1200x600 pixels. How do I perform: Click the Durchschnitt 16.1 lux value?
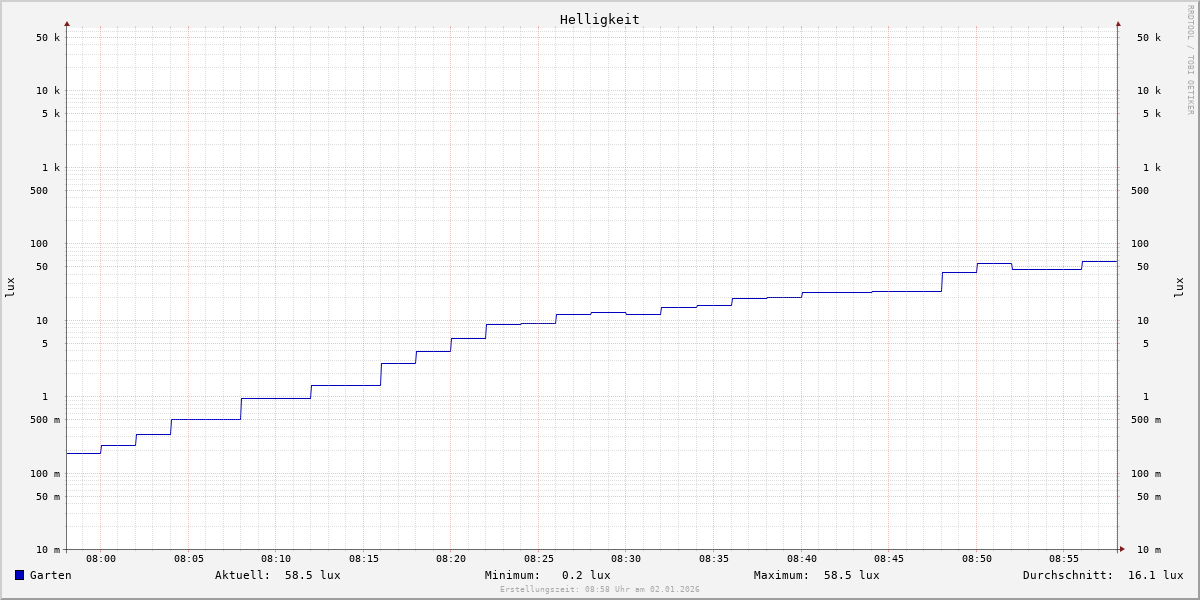pyautogui.click(x=1155, y=575)
